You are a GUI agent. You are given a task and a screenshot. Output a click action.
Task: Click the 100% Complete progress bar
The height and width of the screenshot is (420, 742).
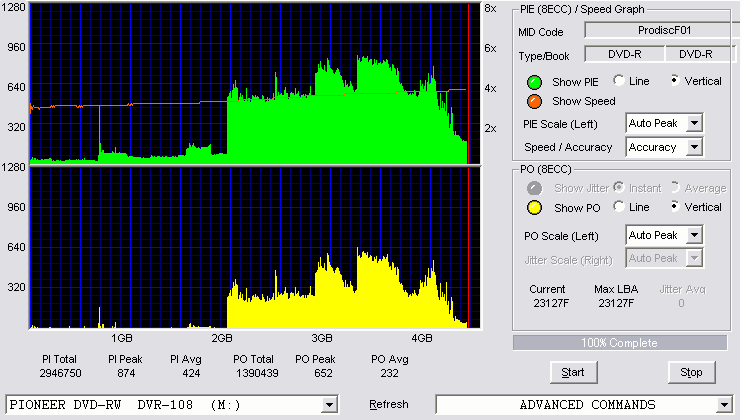pos(619,343)
